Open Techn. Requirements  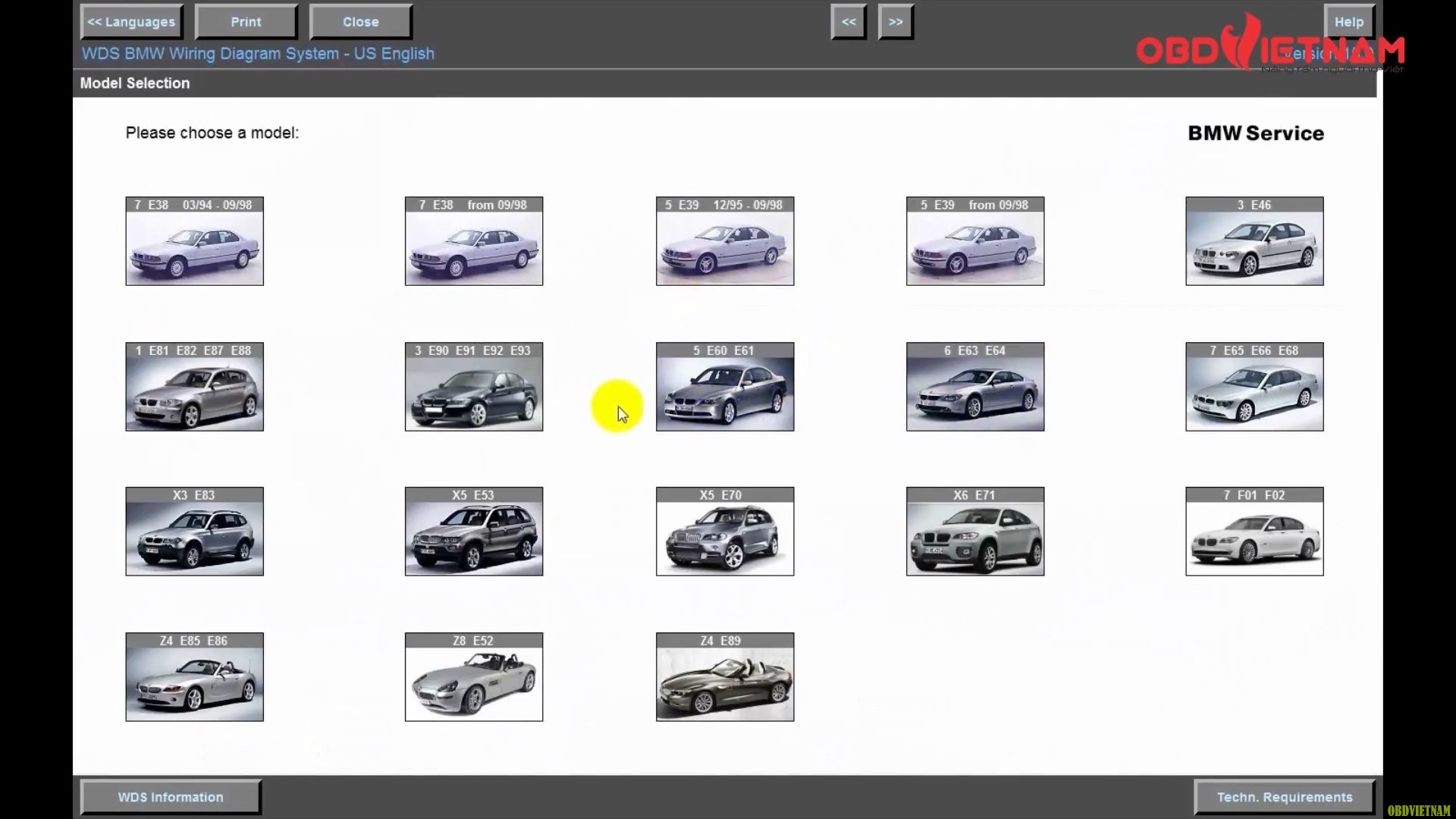1285,797
